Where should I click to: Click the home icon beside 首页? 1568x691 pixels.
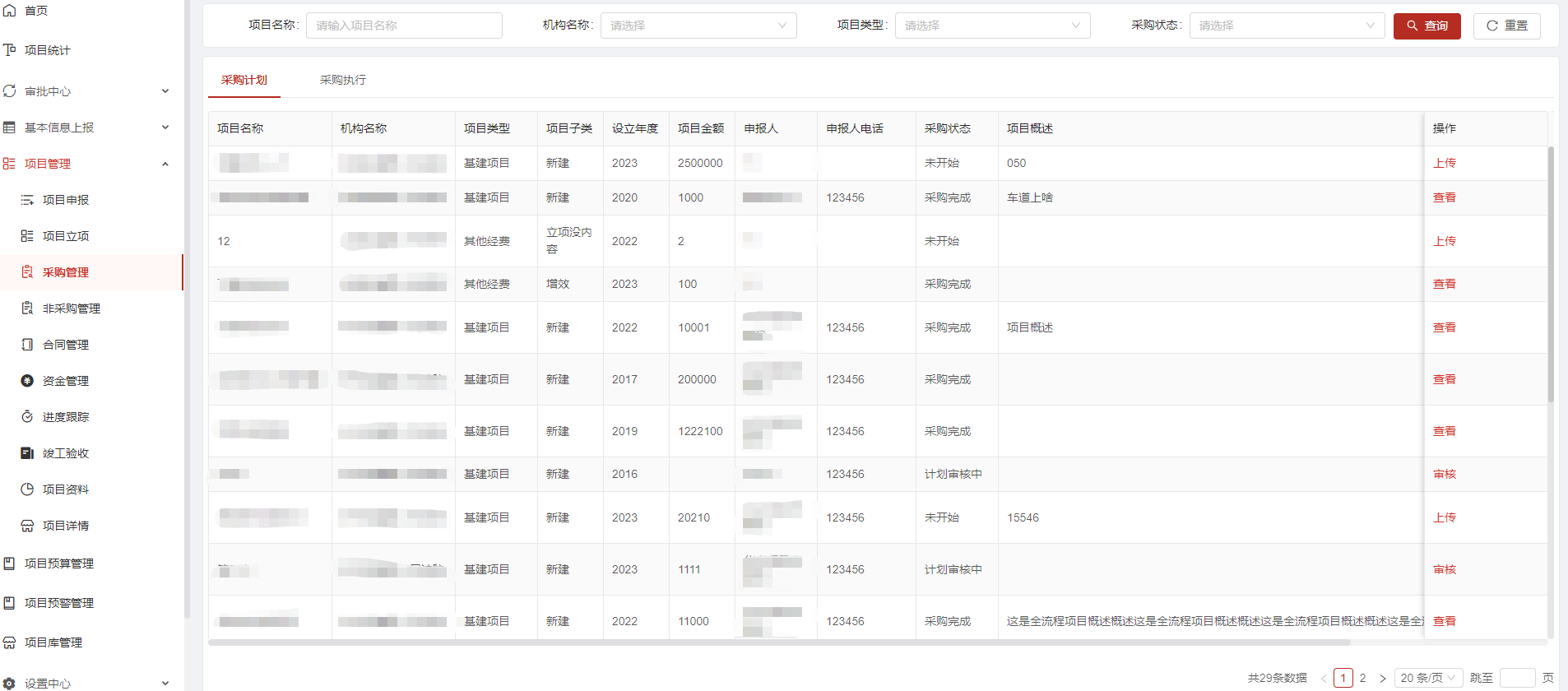[10, 11]
